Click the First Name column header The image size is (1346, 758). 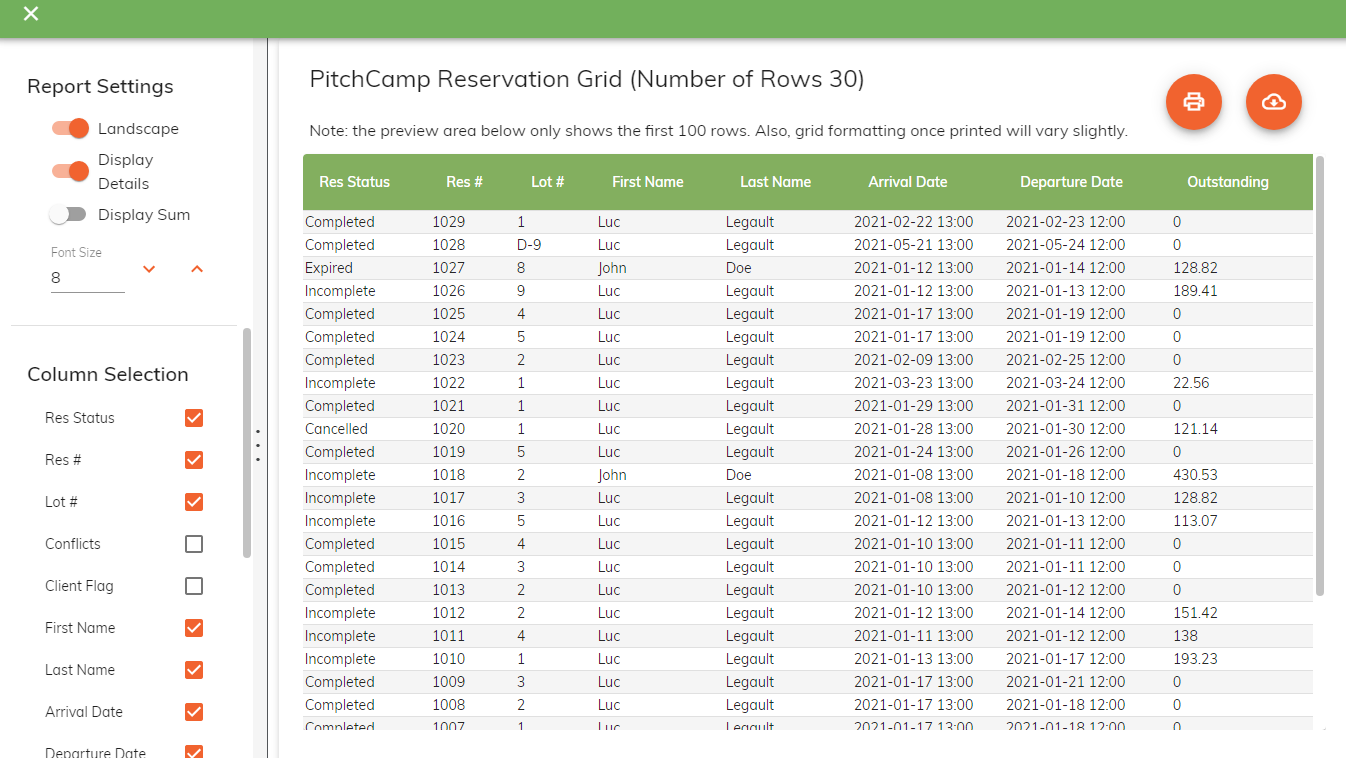click(648, 182)
